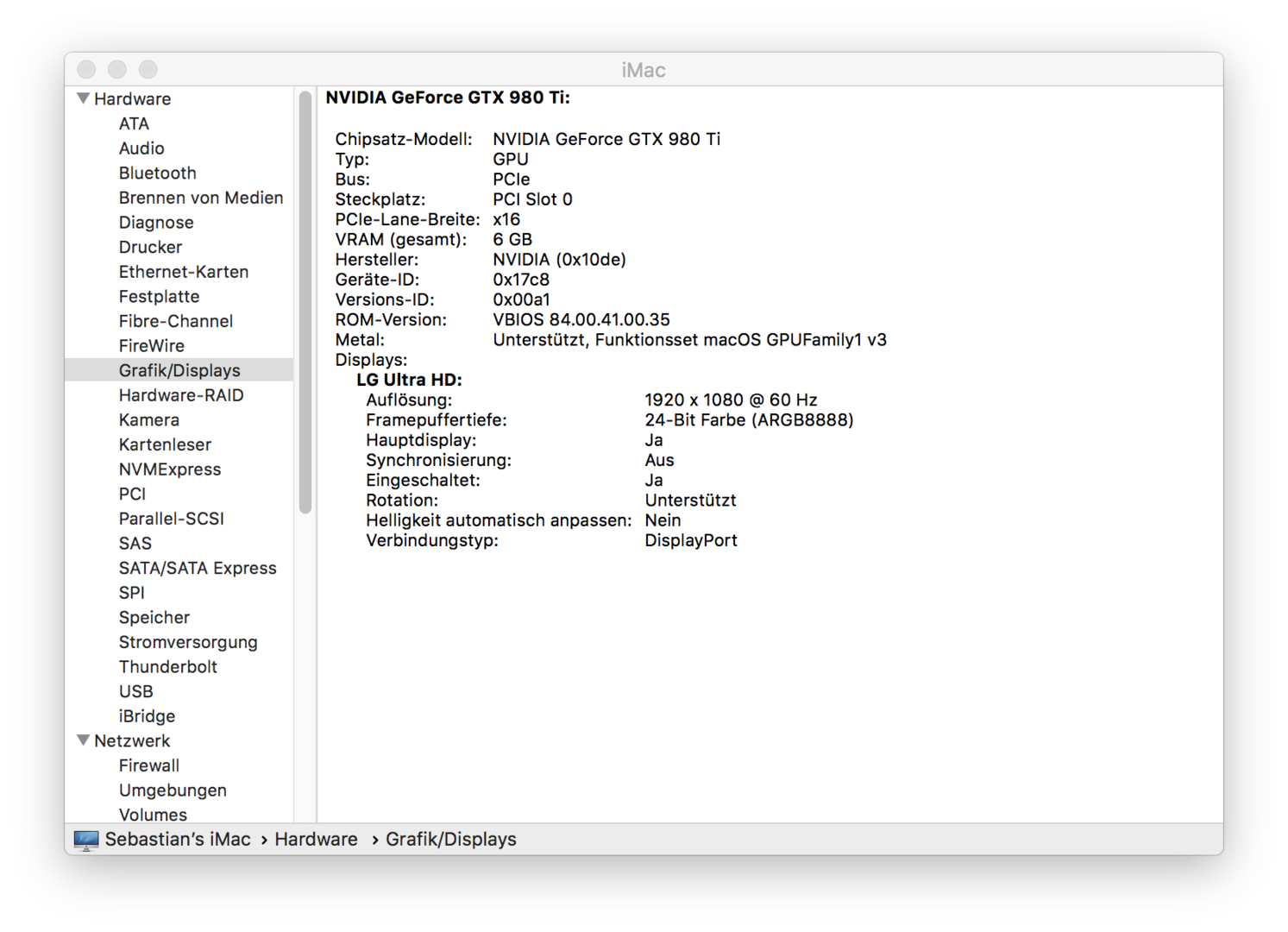
Task: Collapse the Netzwerk section triangle
Action: point(84,740)
